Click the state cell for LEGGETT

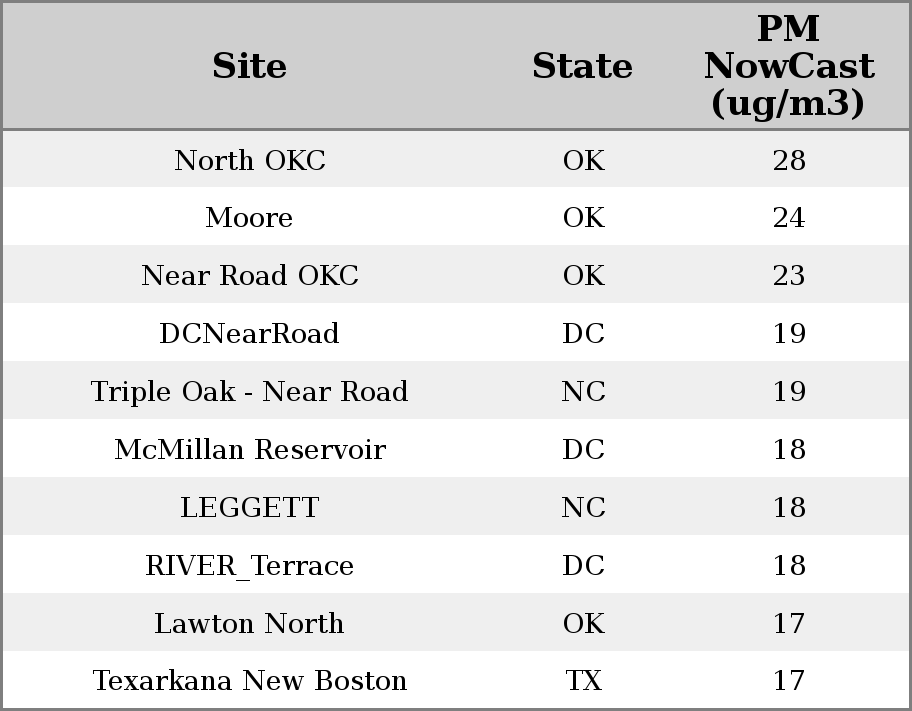click(583, 507)
